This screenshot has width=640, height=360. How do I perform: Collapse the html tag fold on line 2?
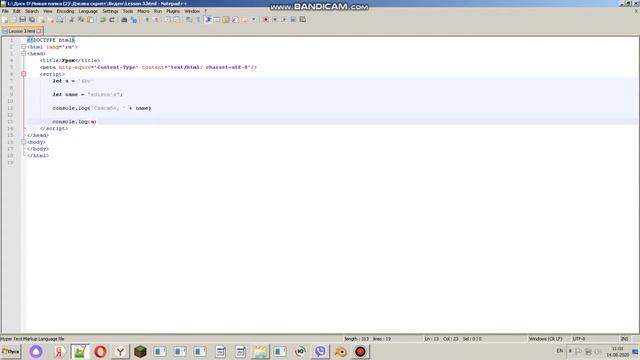[x=23, y=47]
